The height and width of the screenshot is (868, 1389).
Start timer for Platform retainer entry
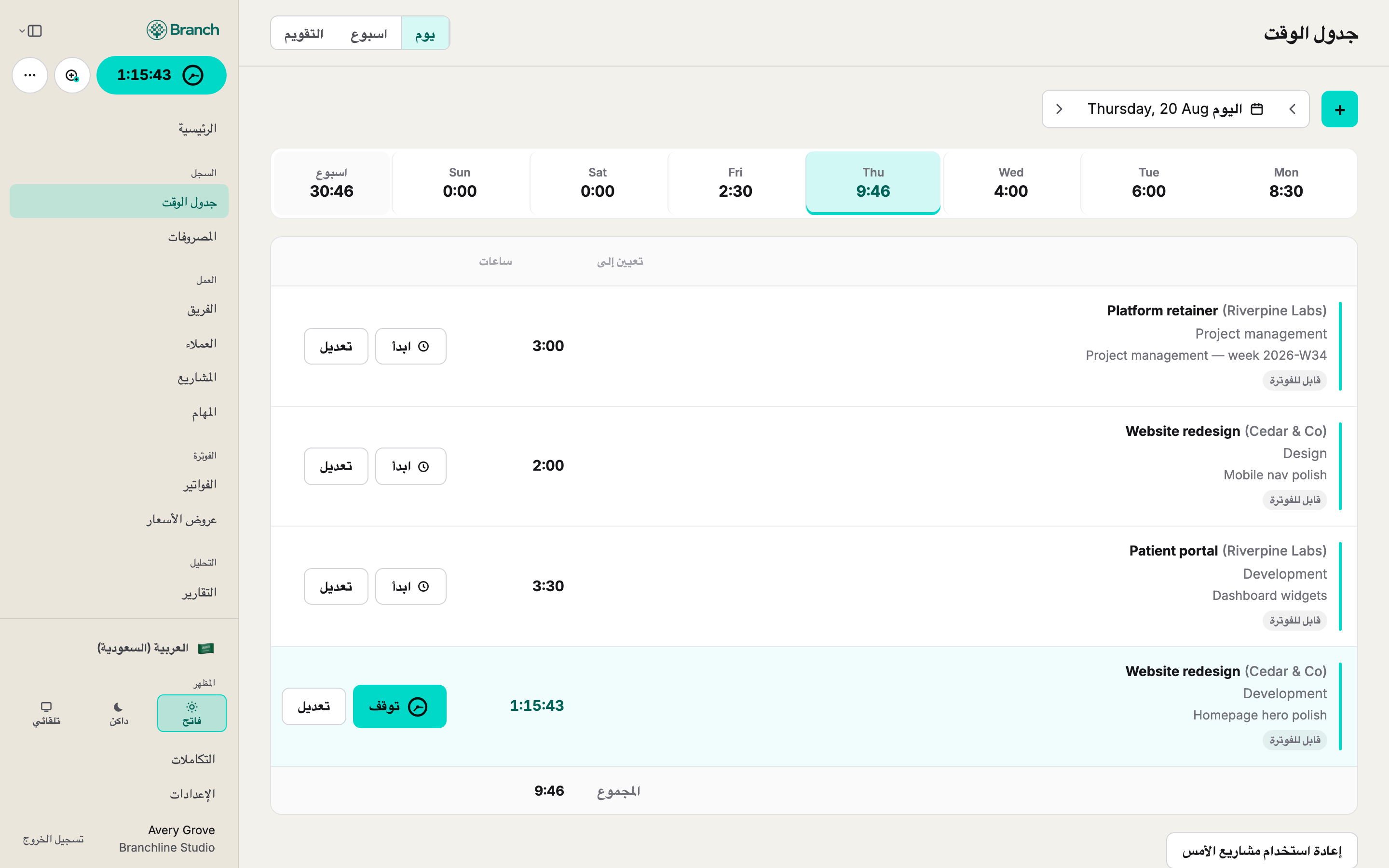(411, 346)
